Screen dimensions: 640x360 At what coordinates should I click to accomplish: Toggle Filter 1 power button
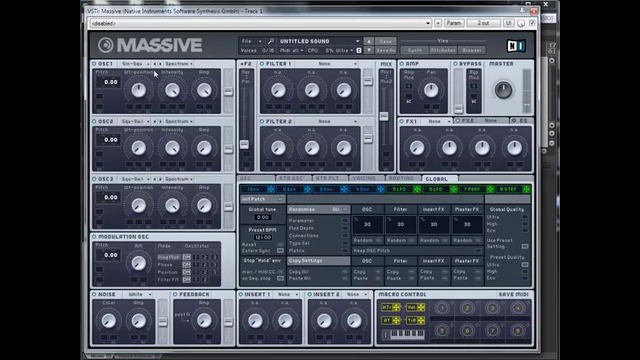(x=262, y=64)
